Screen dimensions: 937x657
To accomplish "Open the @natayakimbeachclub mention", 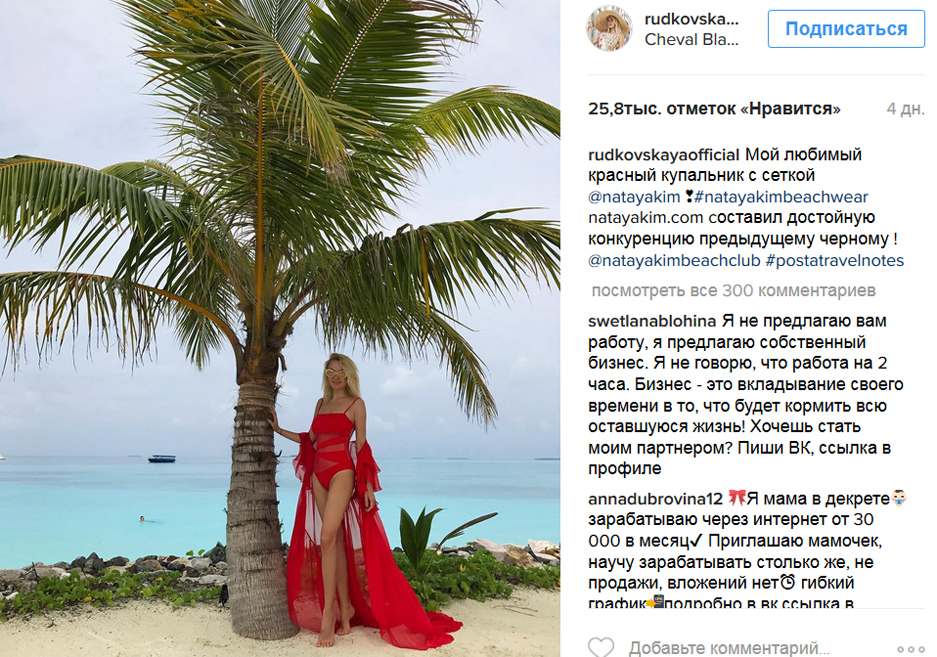I will click(674, 261).
